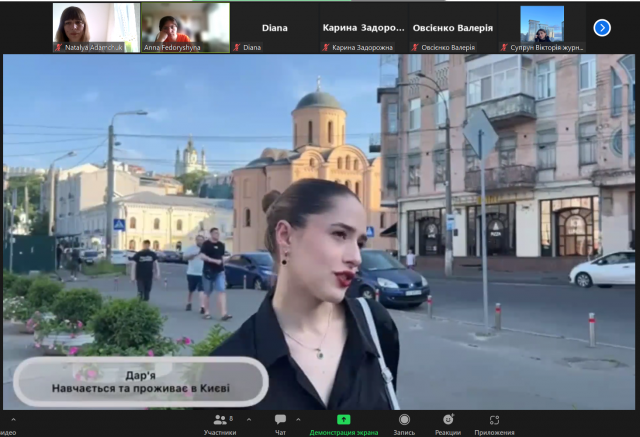The image size is (640, 437).
Task: Click Овсієнко Валерія's participant tile
Action: point(451,28)
